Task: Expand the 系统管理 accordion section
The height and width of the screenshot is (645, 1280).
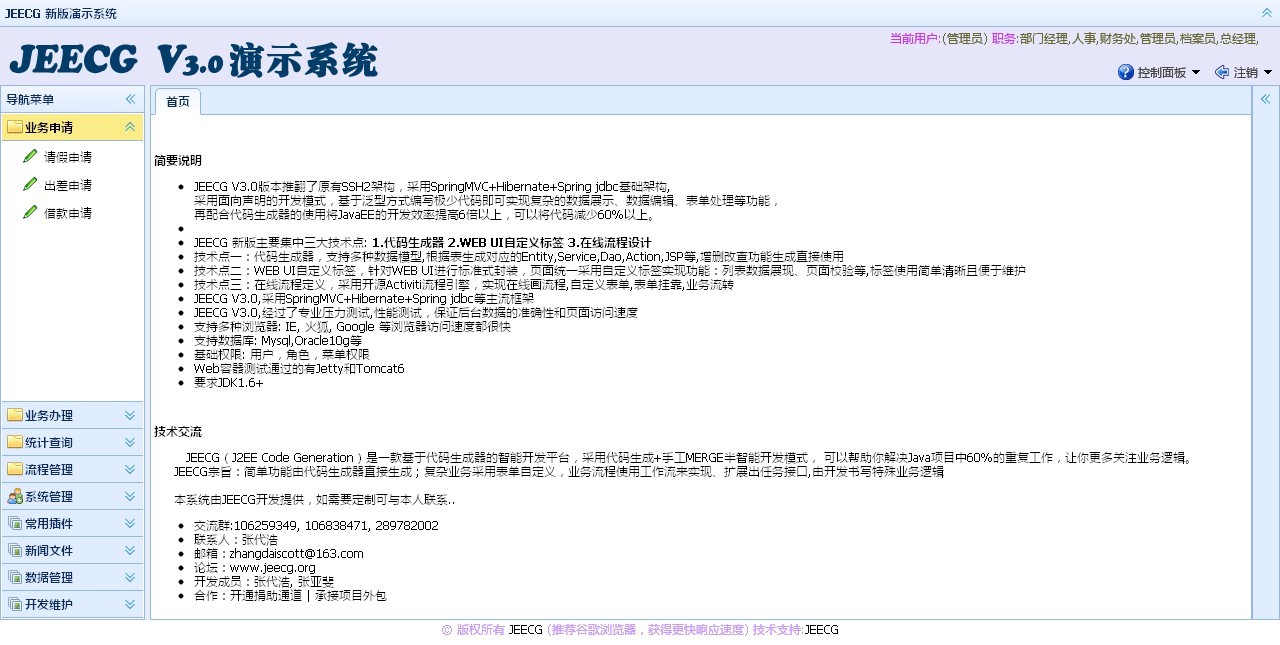Action: click(x=130, y=496)
